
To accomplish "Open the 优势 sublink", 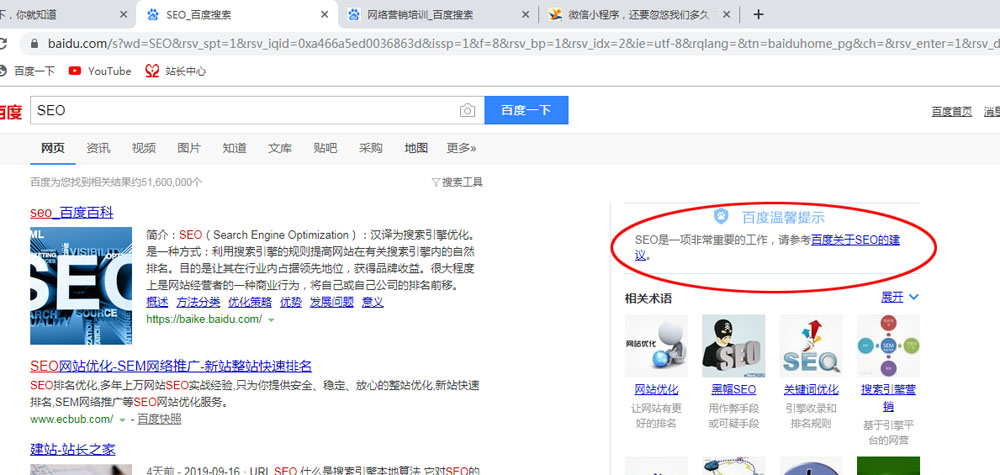I will tap(291, 302).
